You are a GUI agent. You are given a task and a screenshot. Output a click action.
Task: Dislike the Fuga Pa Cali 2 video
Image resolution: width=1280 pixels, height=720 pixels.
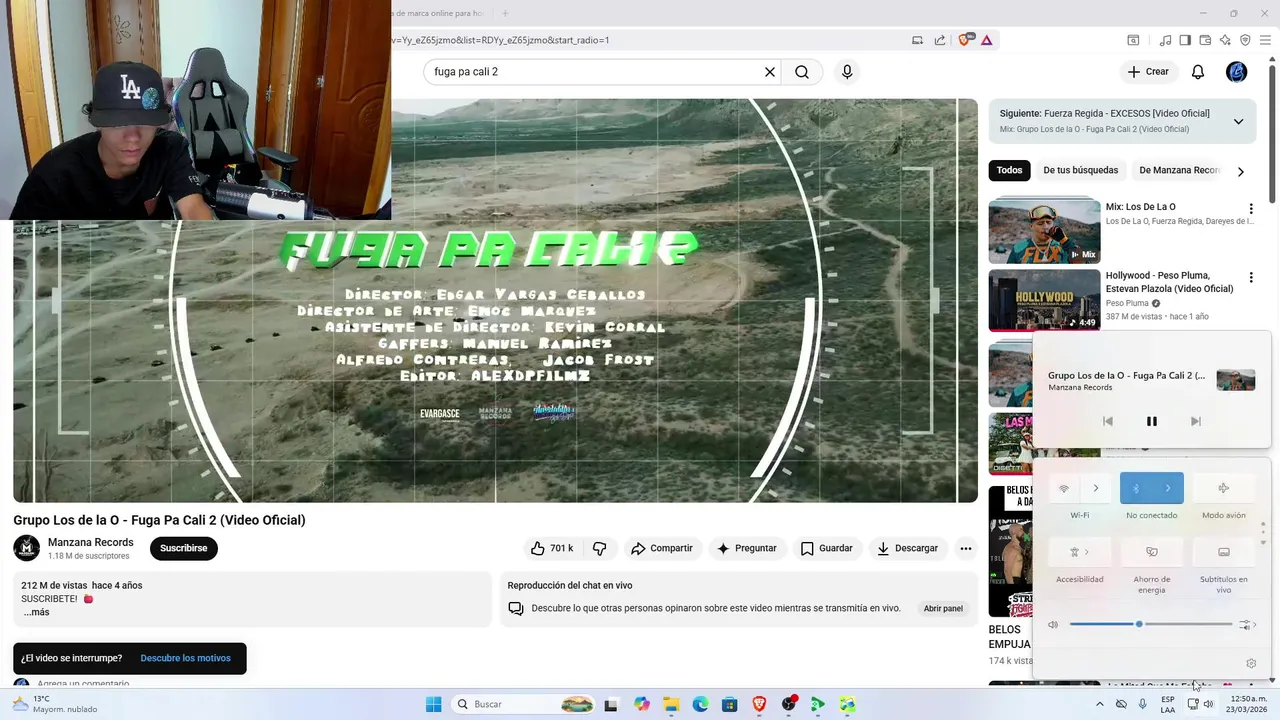tap(599, 548)
